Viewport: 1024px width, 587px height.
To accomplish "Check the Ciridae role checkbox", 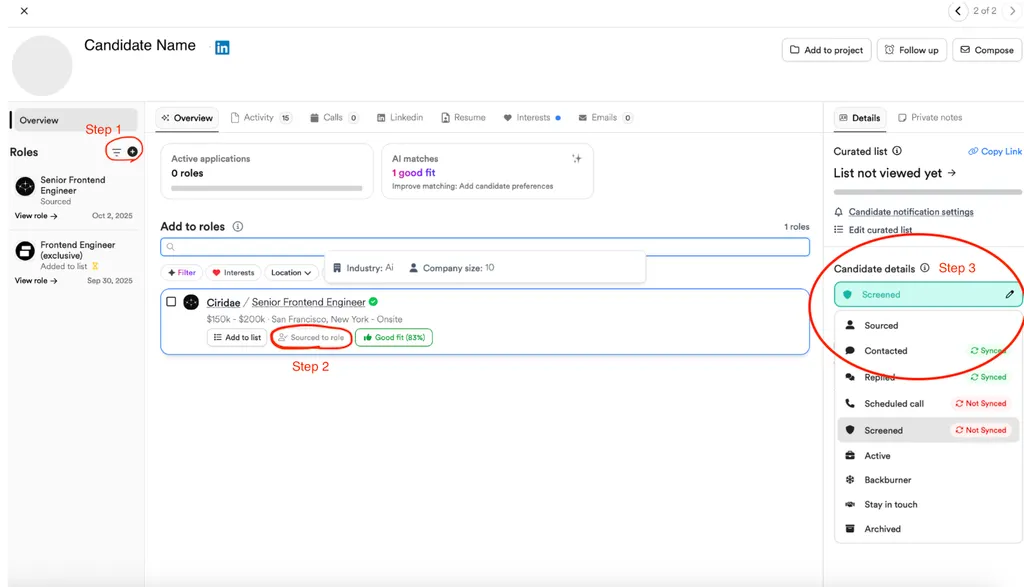I will coord(173,300).
